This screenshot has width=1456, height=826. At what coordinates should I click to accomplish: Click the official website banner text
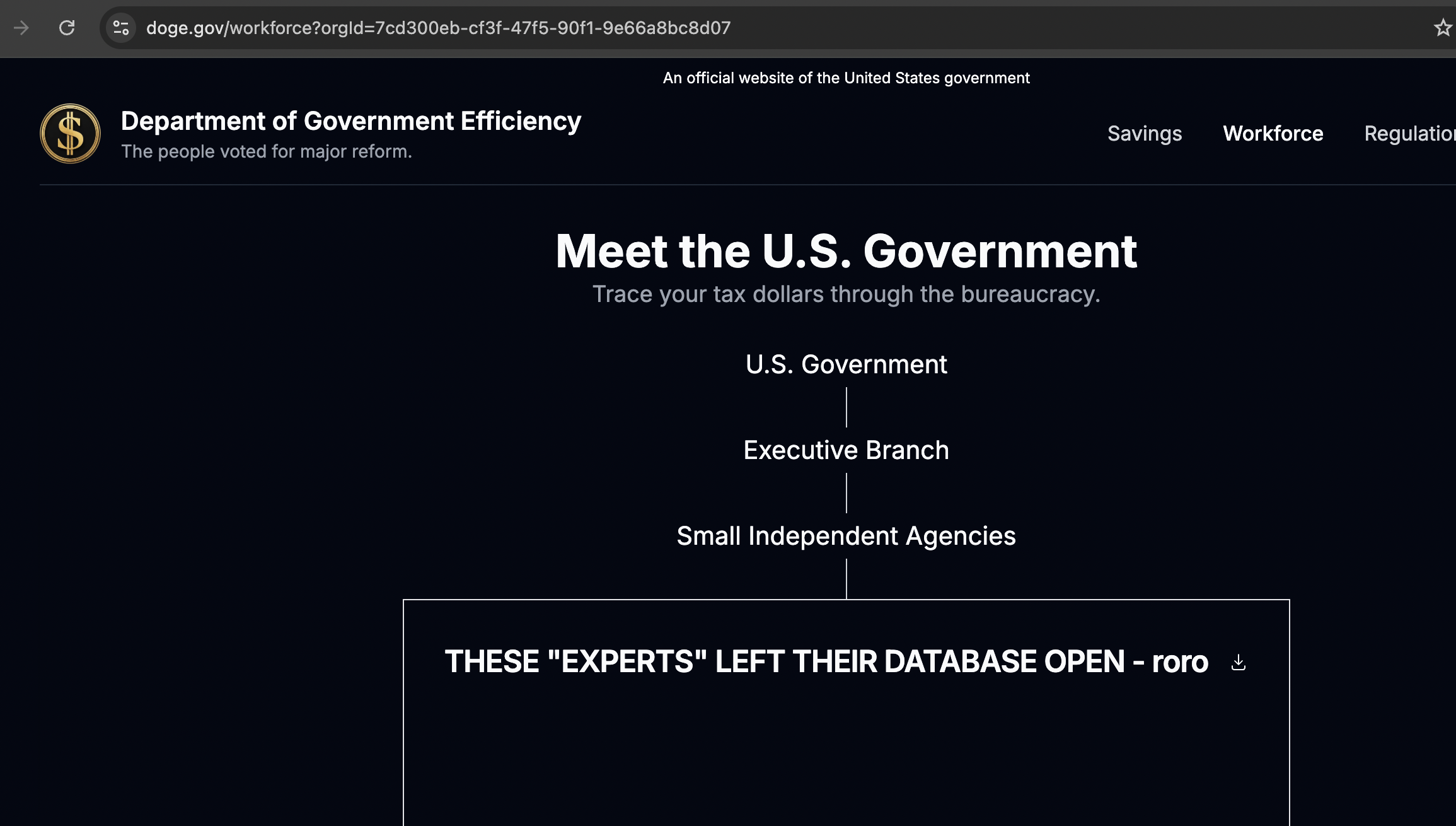[846, 78]
